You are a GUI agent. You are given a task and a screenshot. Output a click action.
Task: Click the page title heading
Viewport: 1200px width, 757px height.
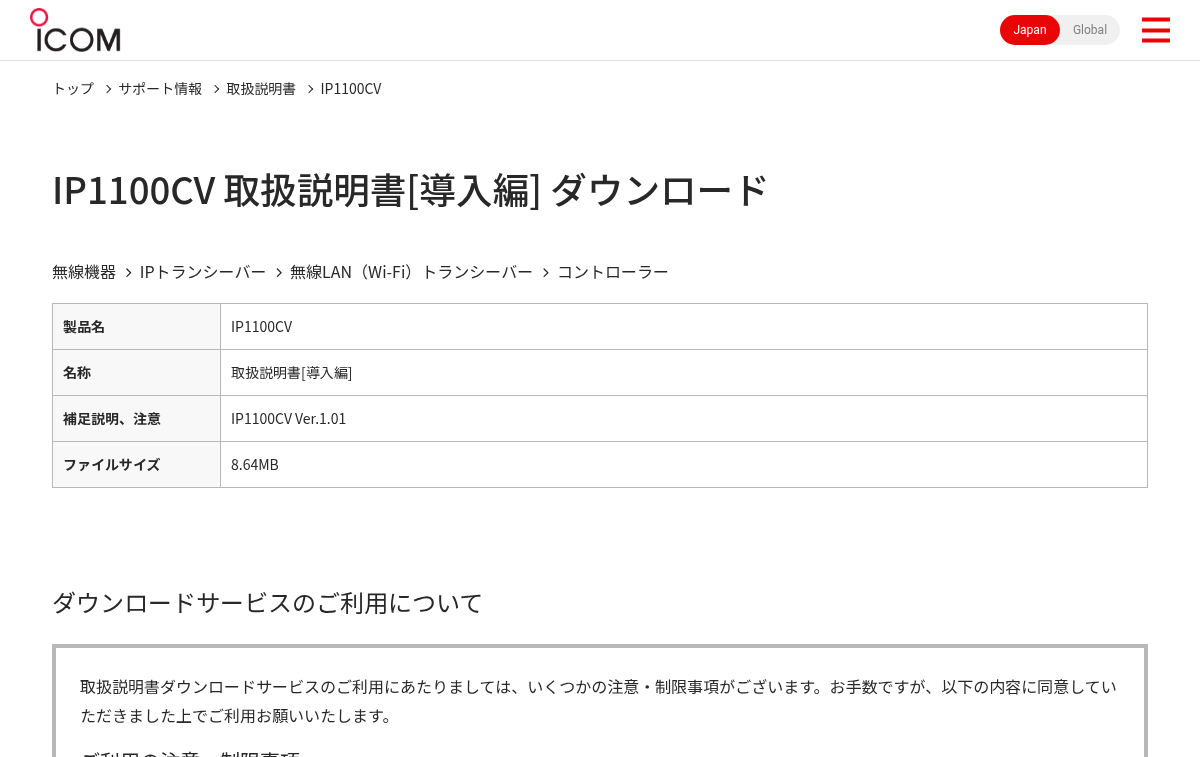click(410, 190)
